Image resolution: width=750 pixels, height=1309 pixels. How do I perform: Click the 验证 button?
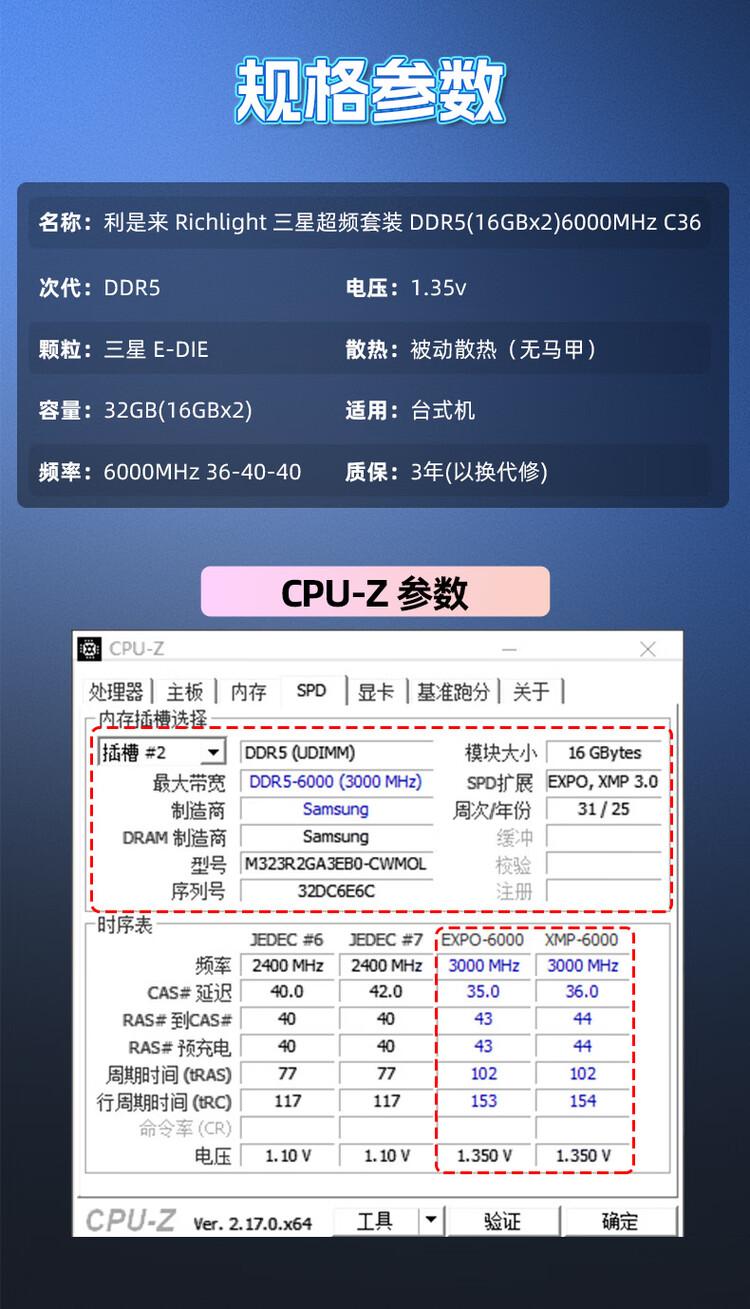(502, 1221)
